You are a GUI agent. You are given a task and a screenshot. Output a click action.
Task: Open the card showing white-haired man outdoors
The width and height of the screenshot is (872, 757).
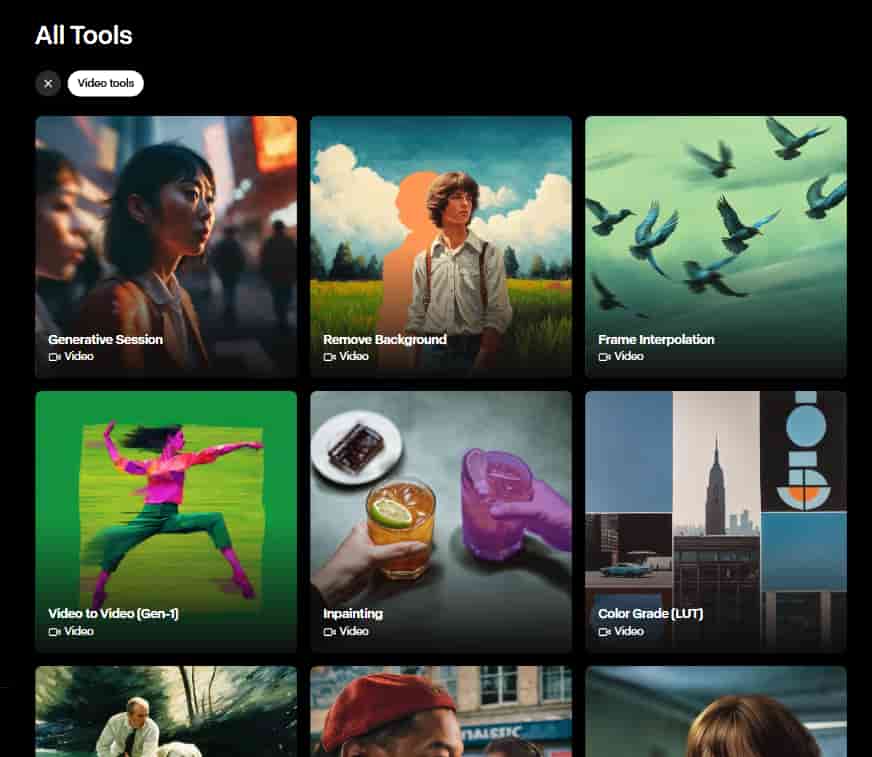[x=166, y=711]
